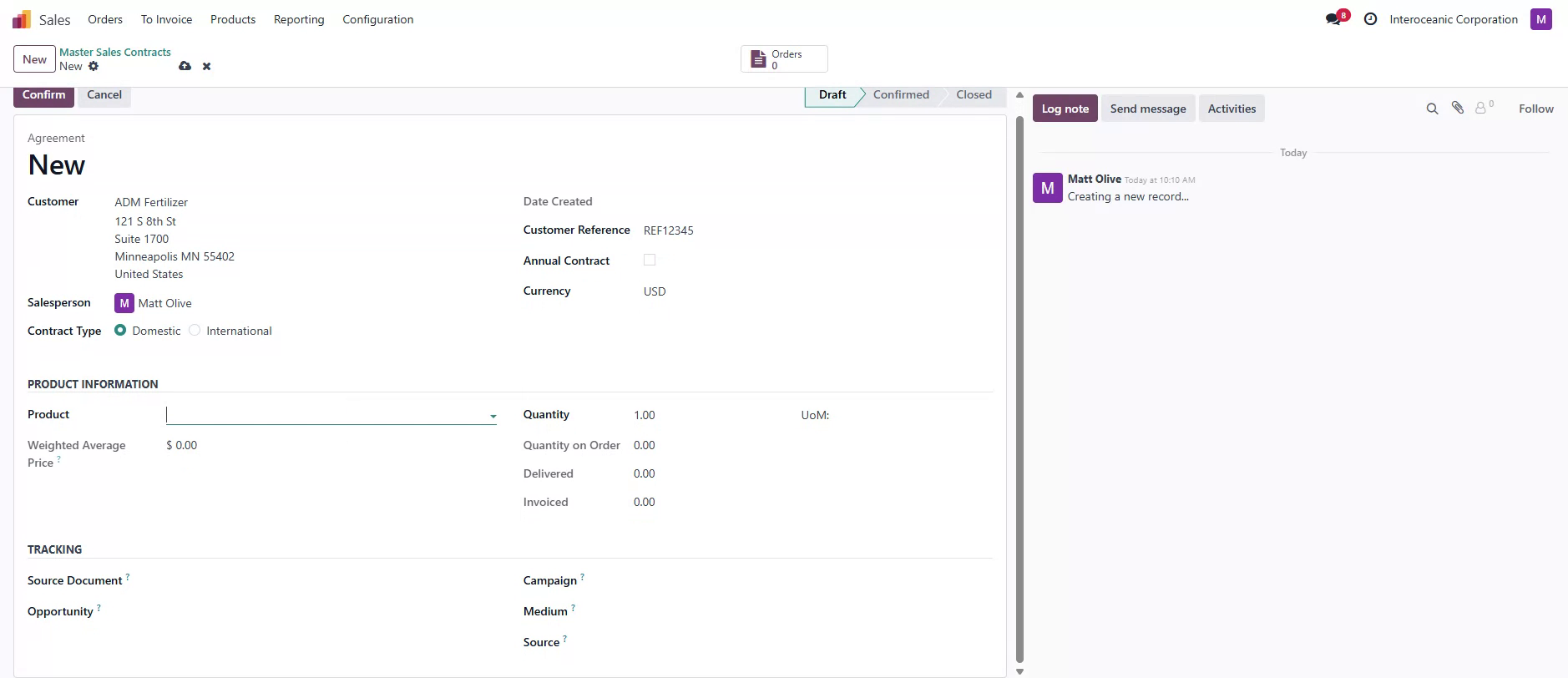Click Matt Olive name in chatter
1568x678 pixels.
pyautogui.click(x=1094, y=179)
